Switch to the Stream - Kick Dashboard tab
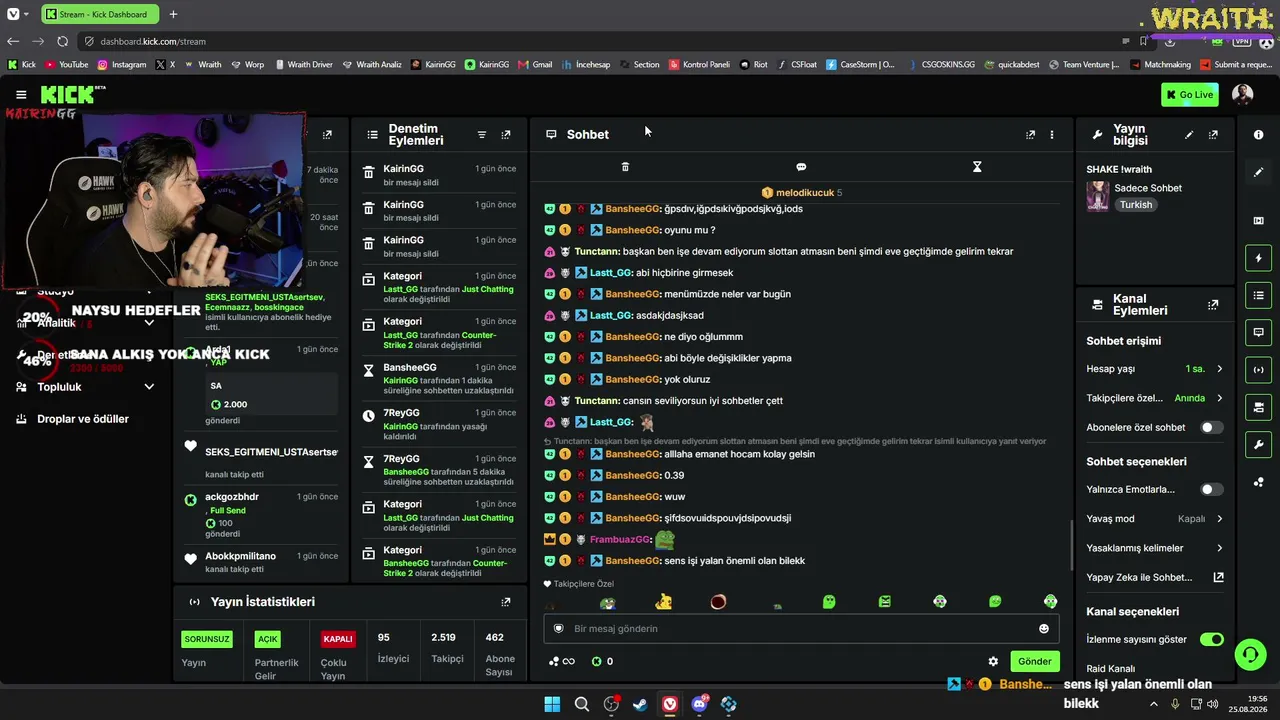This screenshot has height=720, width=1280. point(98,14)
